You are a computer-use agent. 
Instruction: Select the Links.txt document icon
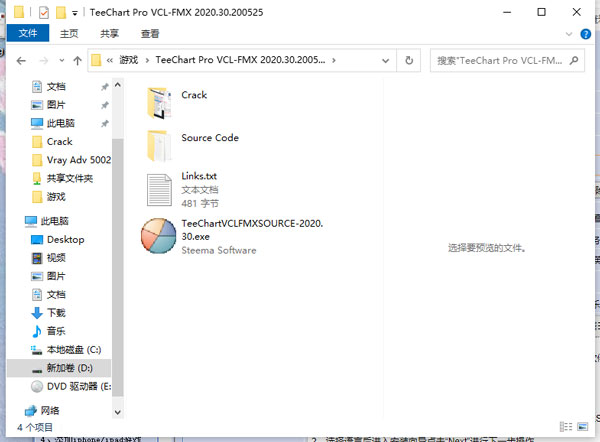[159, 190]
